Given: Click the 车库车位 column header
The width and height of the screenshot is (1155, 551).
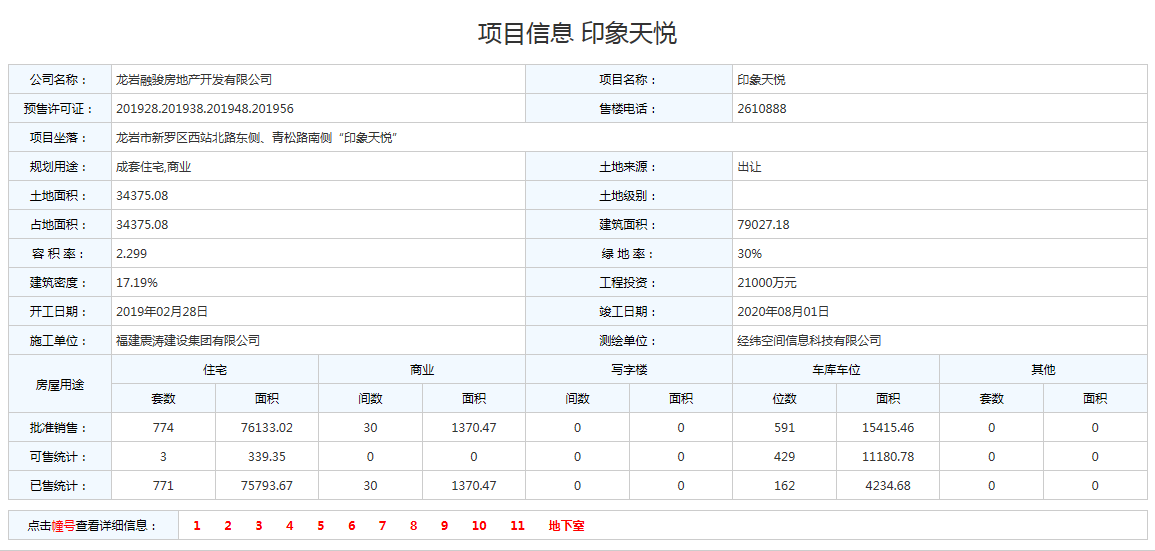Looking at the screenshot, I should [x=836, y=370].
